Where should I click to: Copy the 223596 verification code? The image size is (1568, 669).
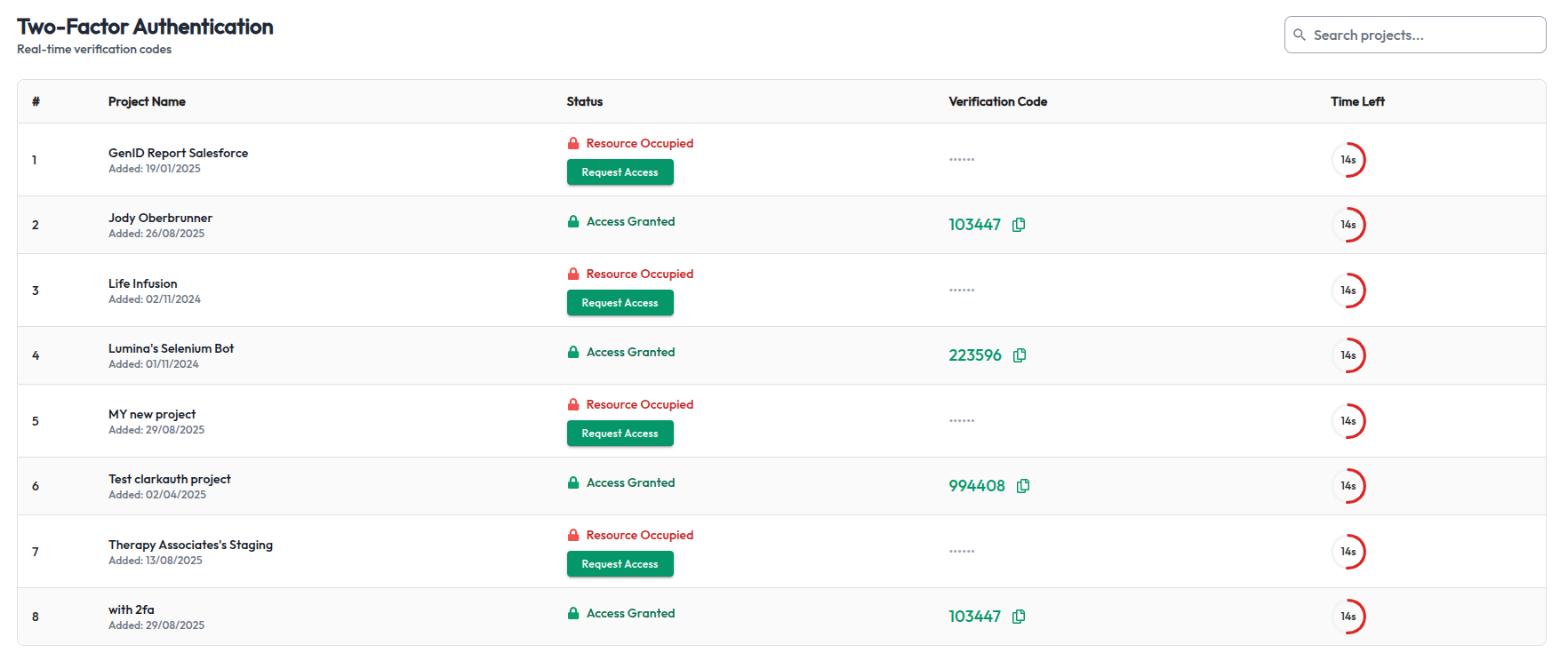point(1020,355)
